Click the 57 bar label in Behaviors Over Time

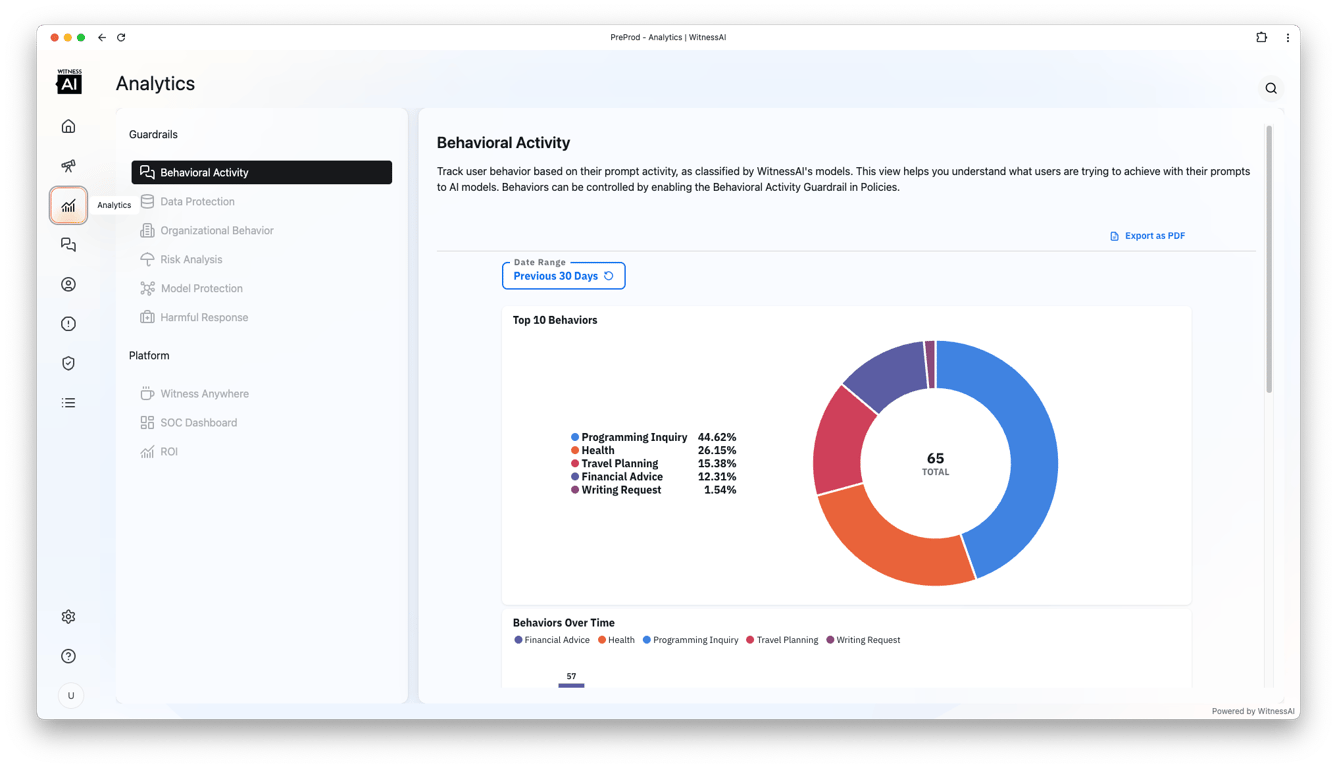click(x=571, y=676)
